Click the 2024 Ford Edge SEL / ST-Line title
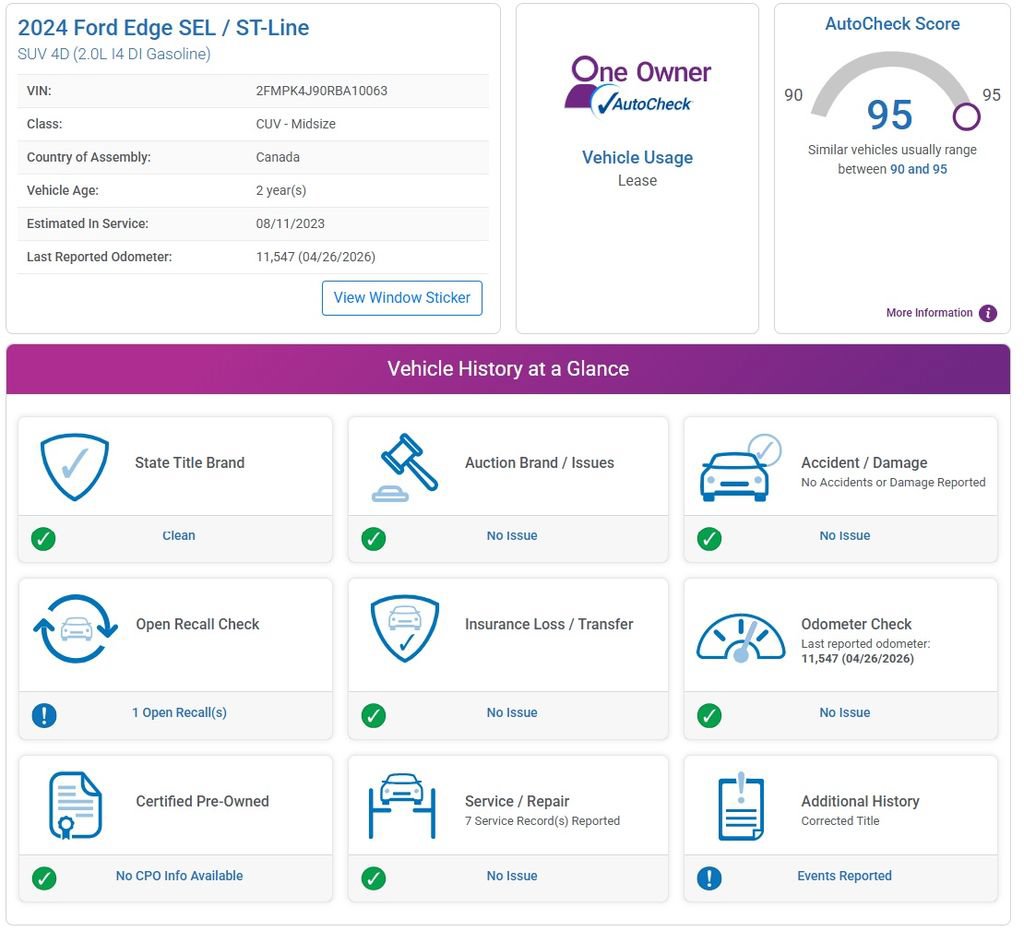This screenshot has height=934, width=1024. pos(163,28)
